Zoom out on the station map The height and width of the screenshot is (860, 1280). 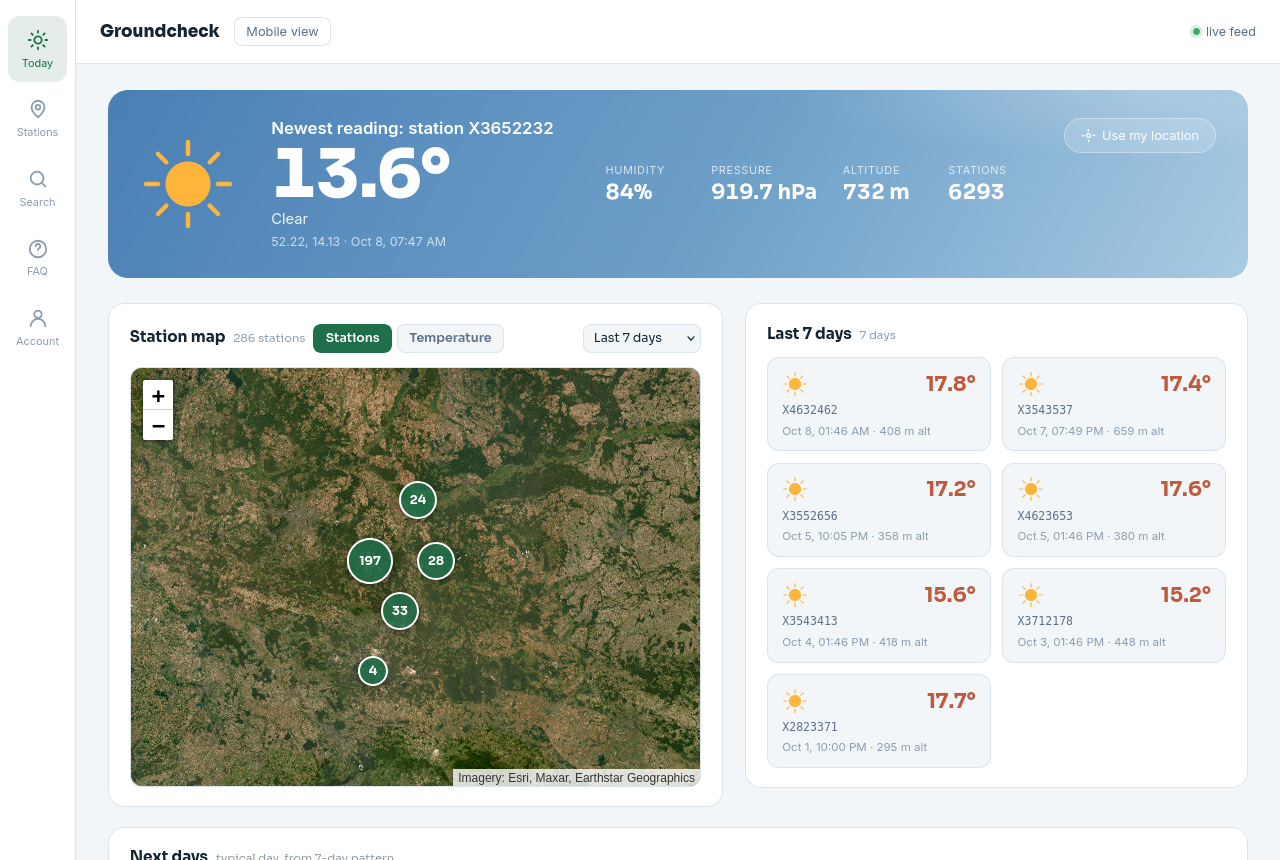tap(158, 425)
